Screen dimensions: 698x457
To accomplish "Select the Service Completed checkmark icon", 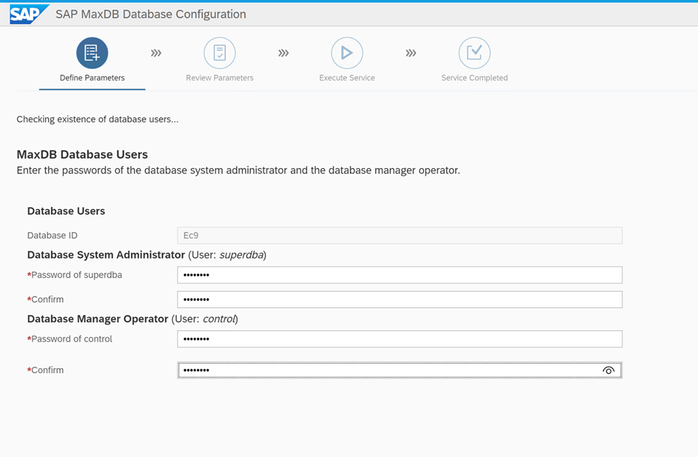I will tap(475, 53).
